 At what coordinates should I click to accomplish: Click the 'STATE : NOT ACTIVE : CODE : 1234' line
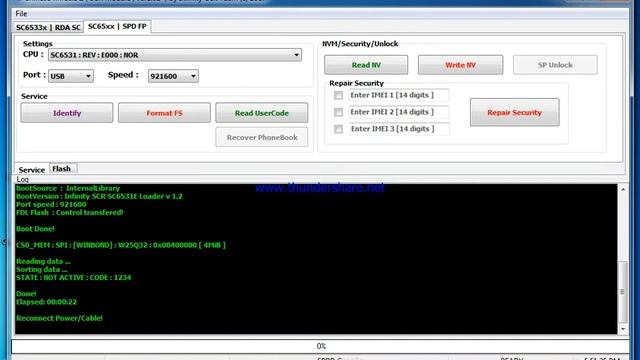(74, 278)
